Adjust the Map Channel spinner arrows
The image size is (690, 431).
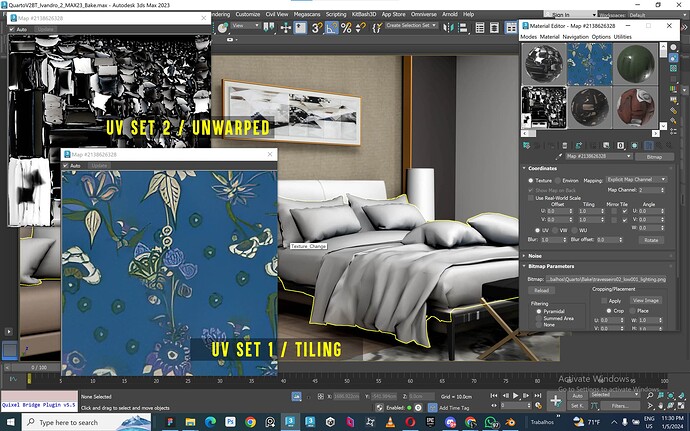click(662, 190)
